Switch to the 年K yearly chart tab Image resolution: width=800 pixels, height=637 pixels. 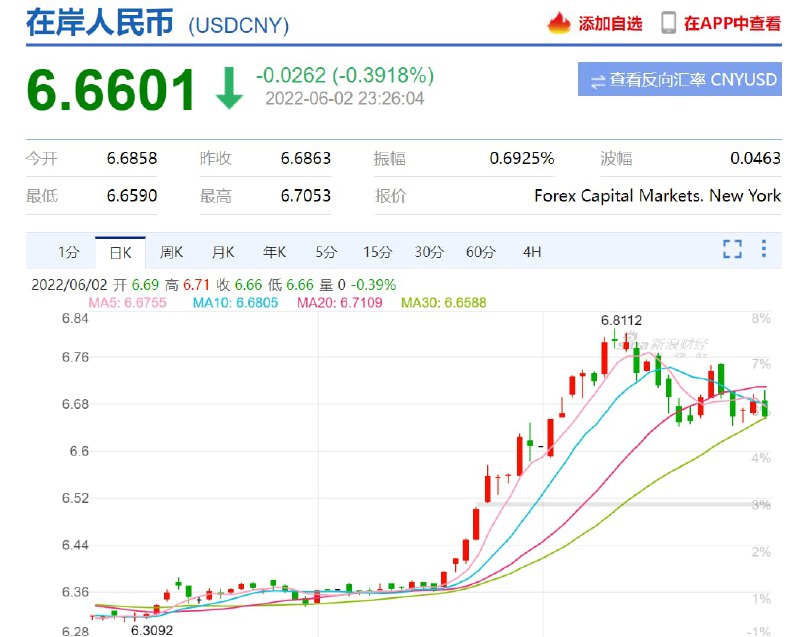click(274, 252)
